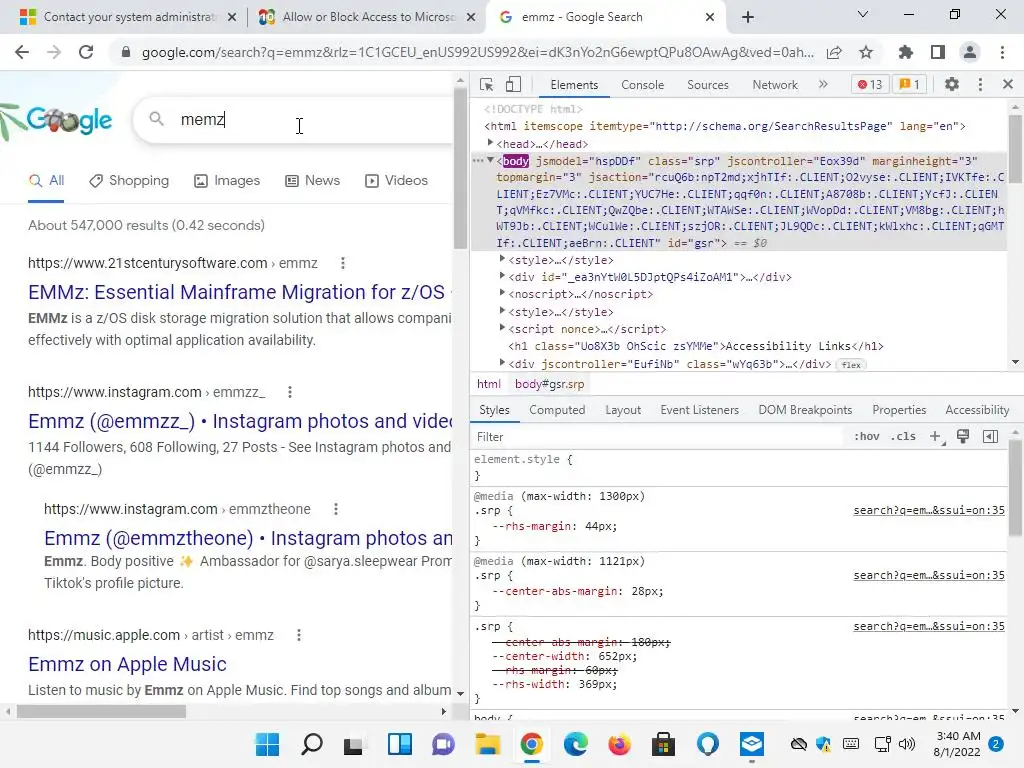The width and height of the screenshot is (1024, 768).
Task: Toggle the :hov element state panel
Action: pos(866,436)
